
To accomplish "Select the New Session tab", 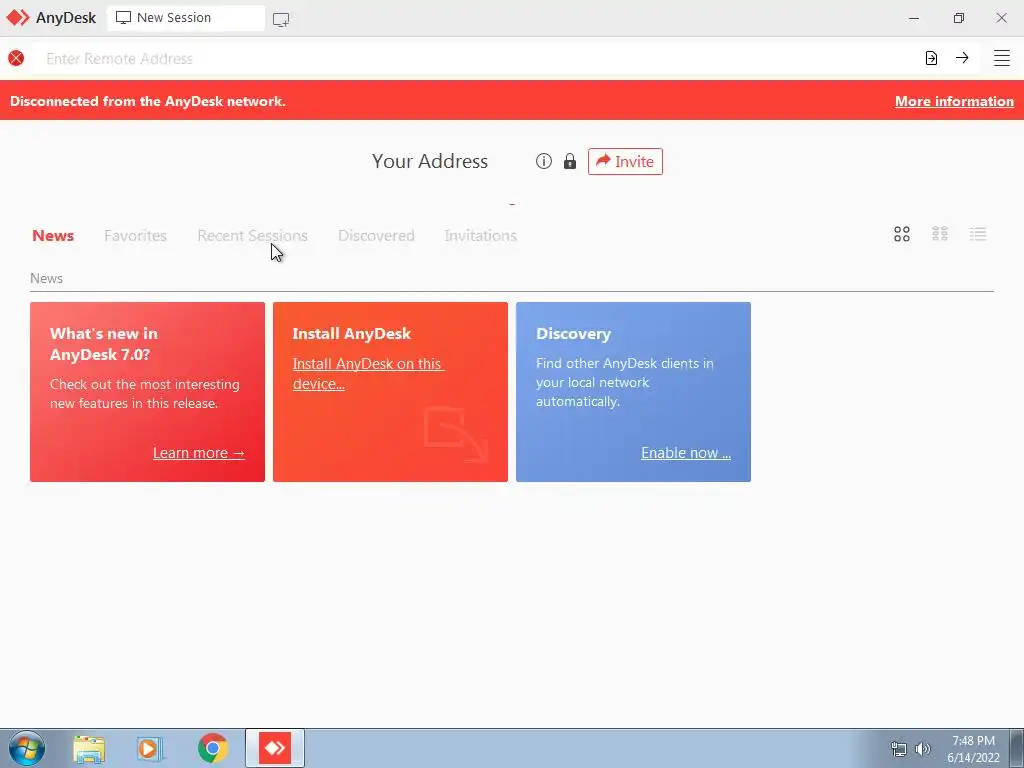I will 185,18.
